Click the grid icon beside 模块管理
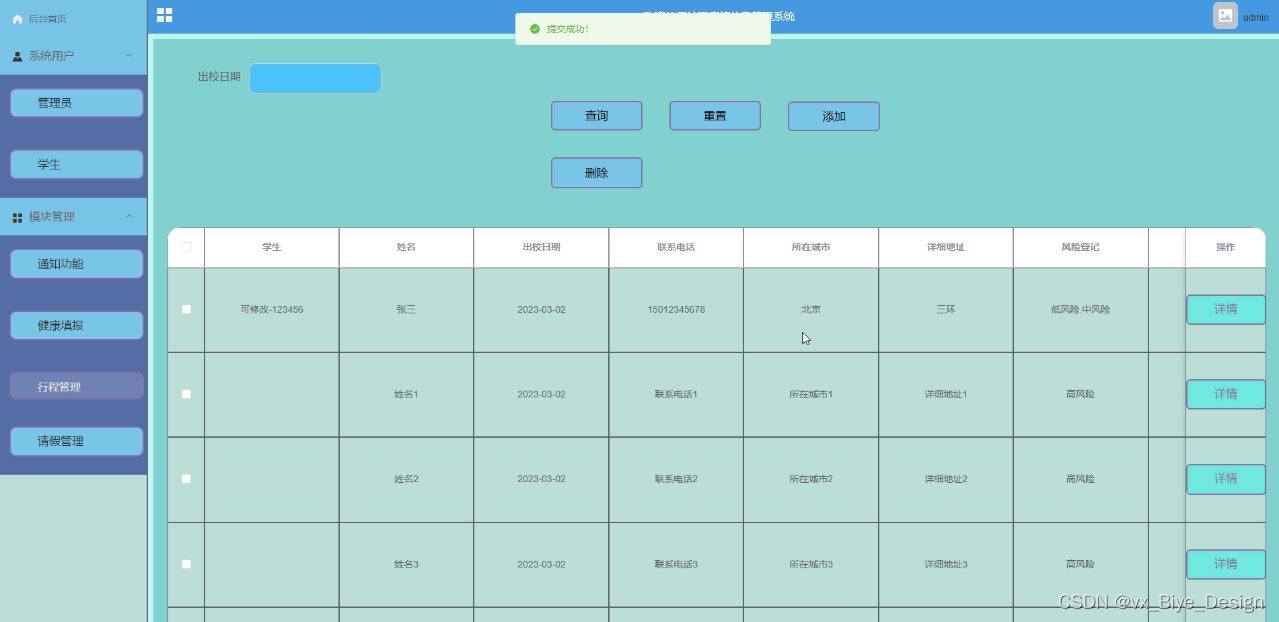Screen dimensions: 1279x622 click(17, 217)
